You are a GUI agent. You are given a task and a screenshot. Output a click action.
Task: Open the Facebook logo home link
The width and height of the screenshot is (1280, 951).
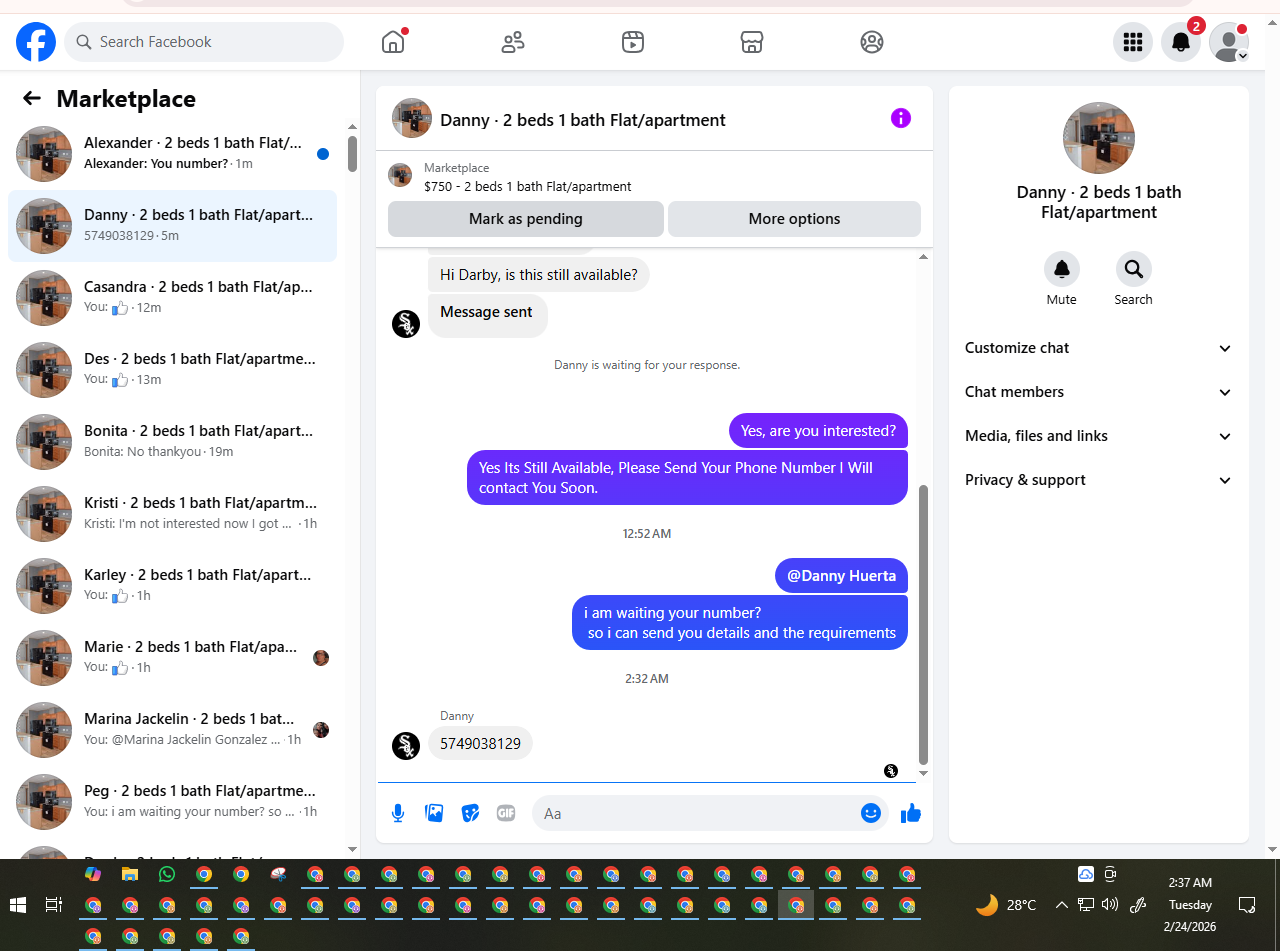(x=36, y=42)
